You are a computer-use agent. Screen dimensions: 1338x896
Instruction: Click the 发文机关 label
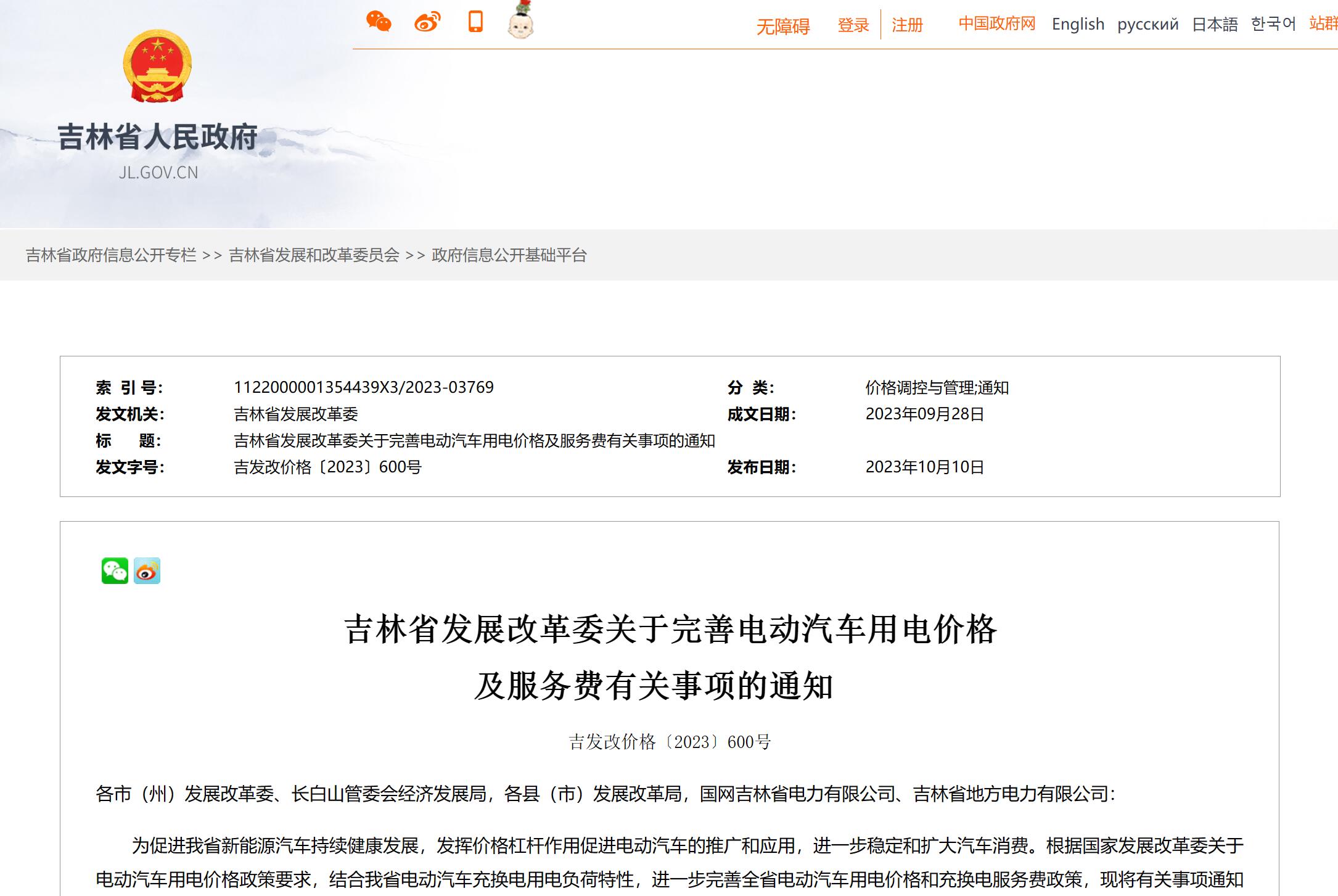(130, 414)
